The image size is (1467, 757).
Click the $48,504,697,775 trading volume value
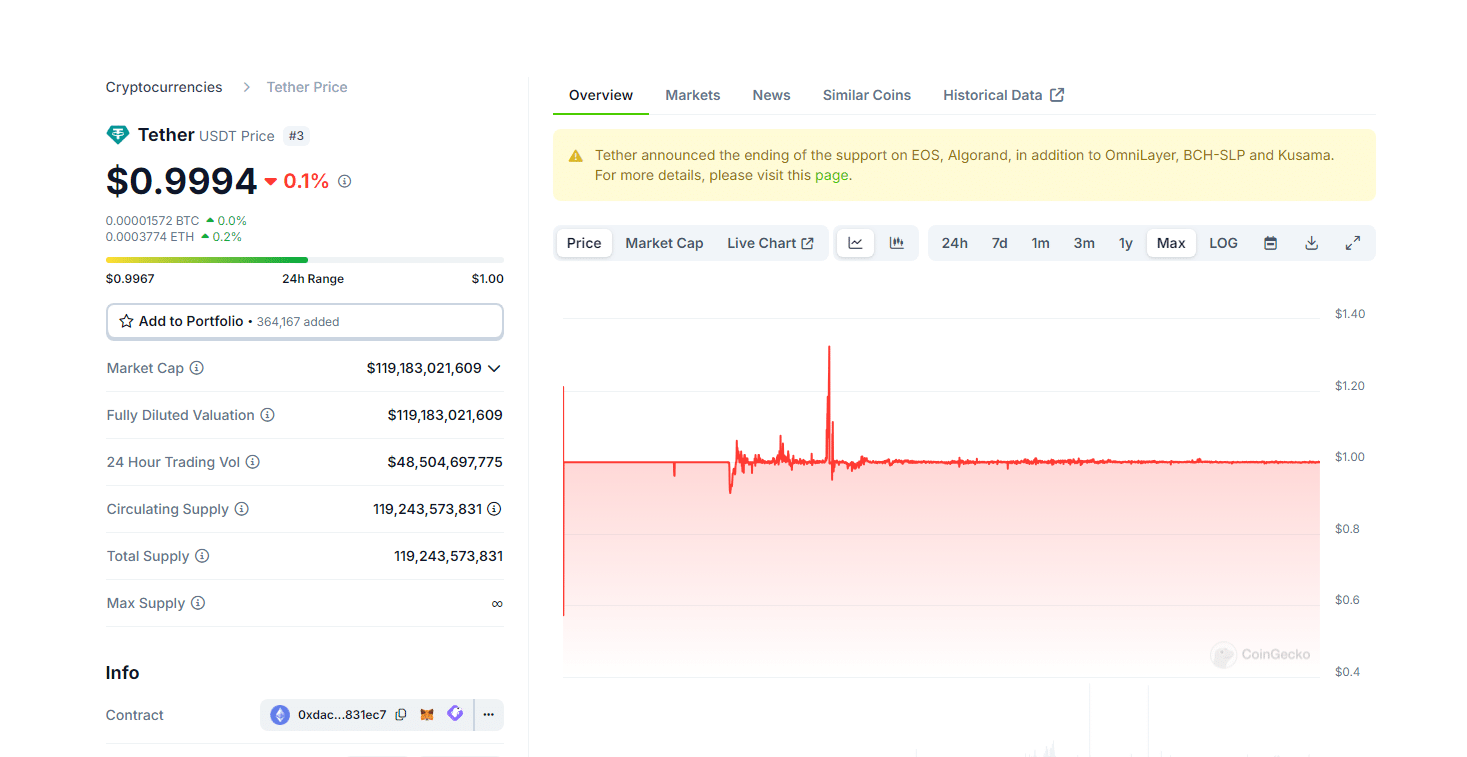(x=445, y=462)
